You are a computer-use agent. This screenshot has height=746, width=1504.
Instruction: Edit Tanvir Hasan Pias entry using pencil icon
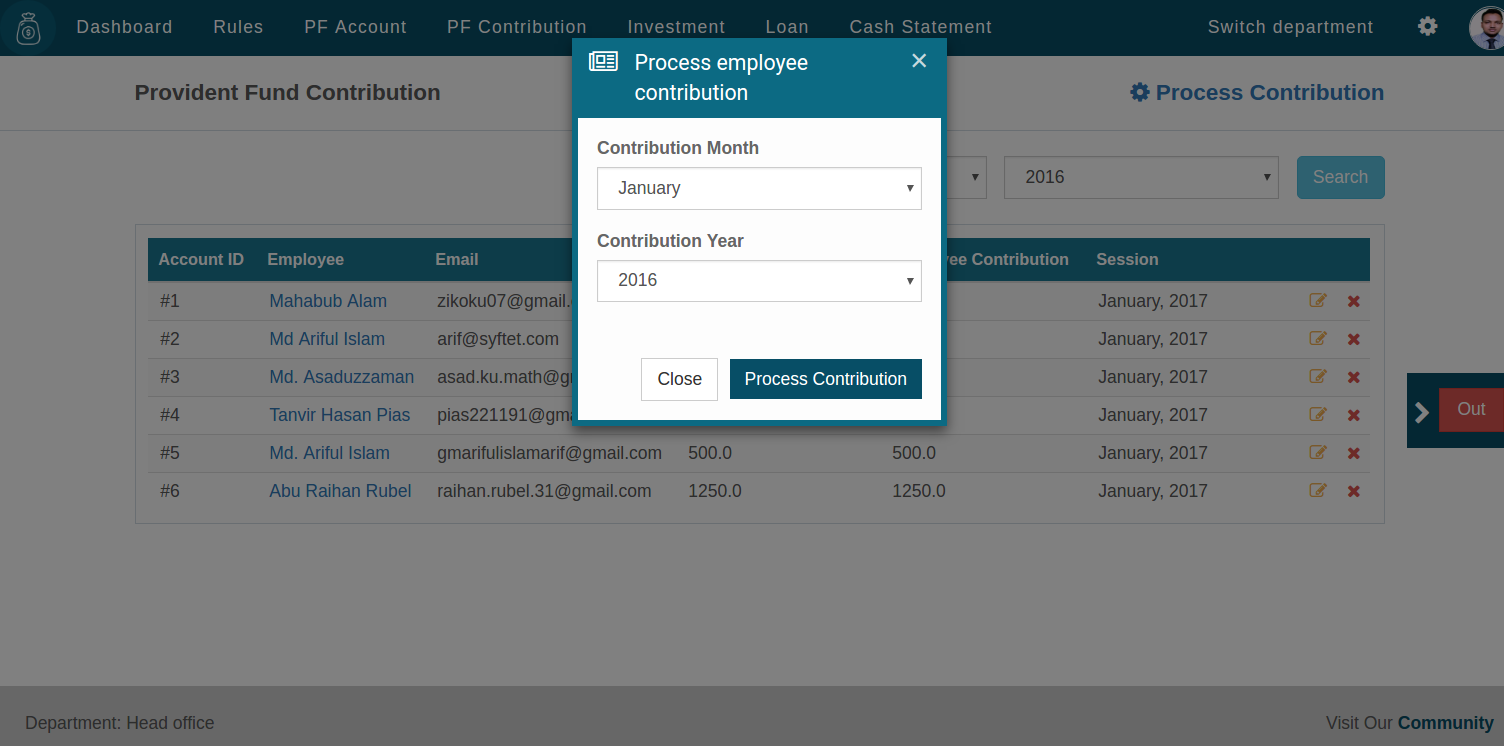[1317, 415]
